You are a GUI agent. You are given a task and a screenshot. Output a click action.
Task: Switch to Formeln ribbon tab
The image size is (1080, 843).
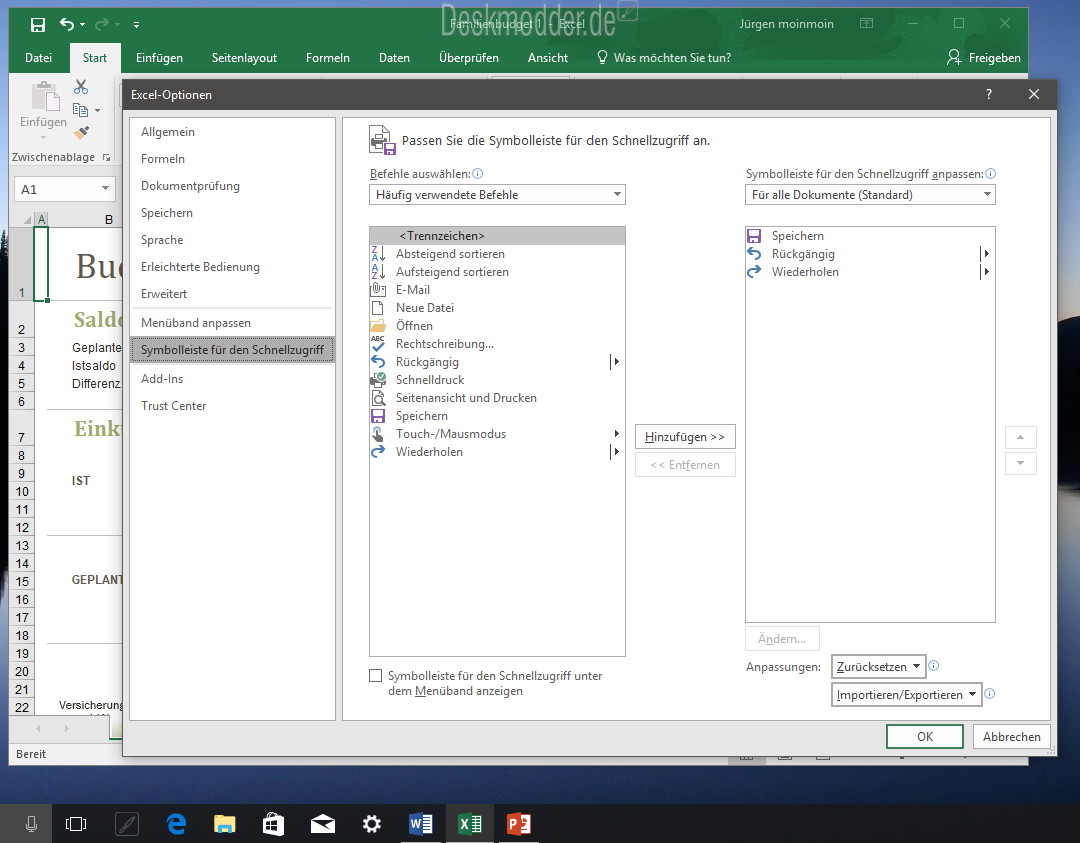pos(328,58)
